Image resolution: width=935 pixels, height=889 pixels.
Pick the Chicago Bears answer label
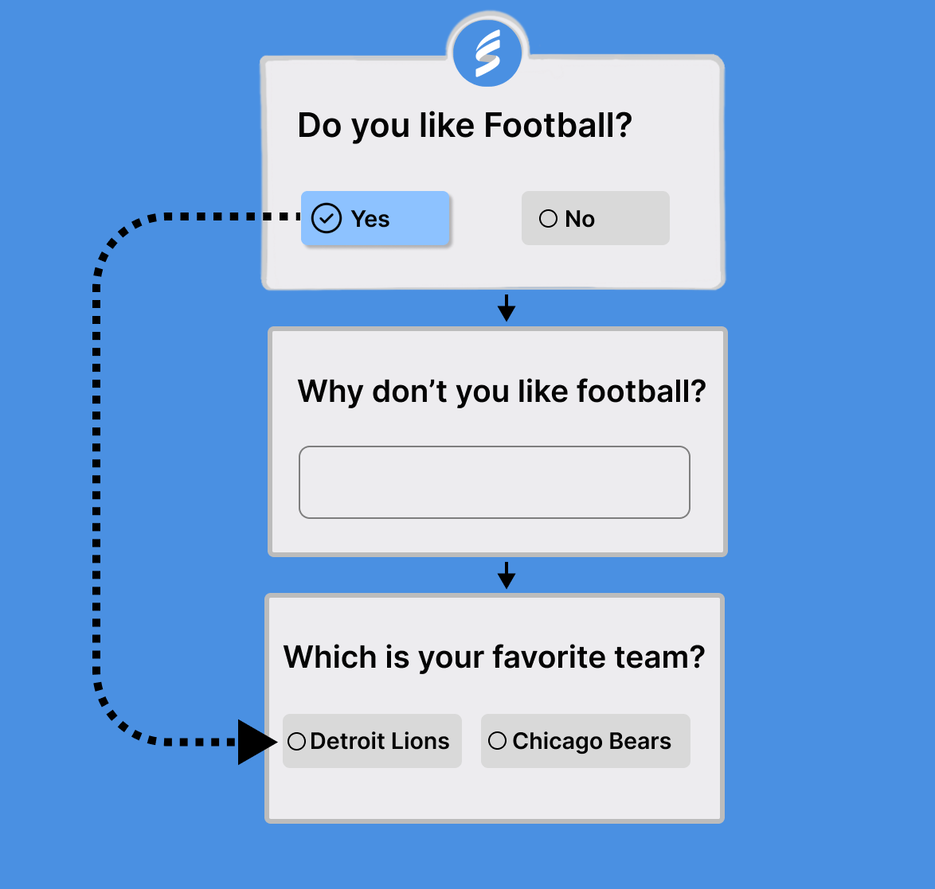tap(591, 742)
